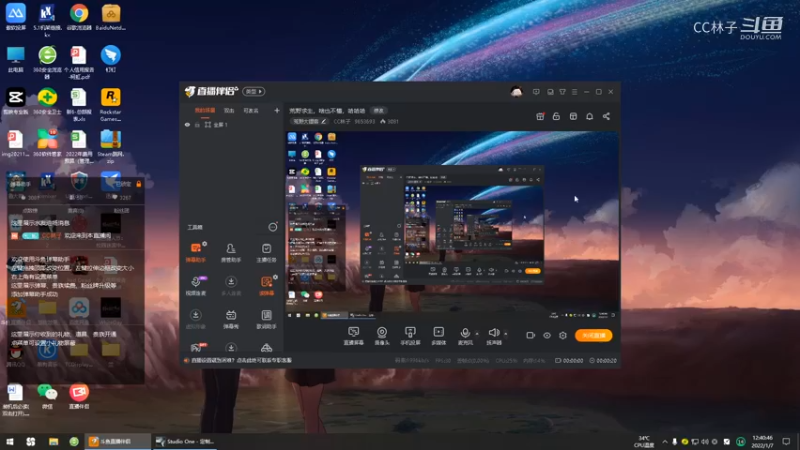Click the pill button after stream title
Viewport: 800px width, 450px height.
pyautogui.click(x=379, y=111)
